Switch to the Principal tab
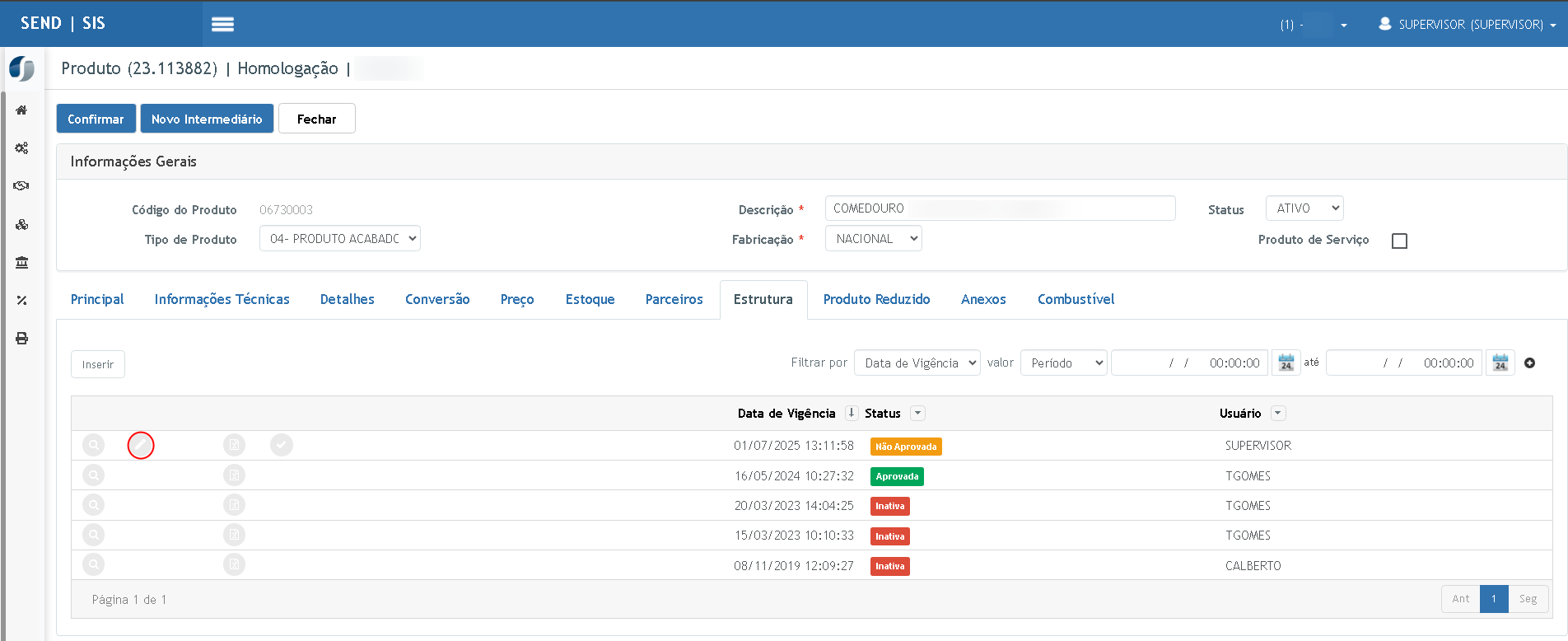The width and height of the screenshot is (1568, 641). [97, 299]
